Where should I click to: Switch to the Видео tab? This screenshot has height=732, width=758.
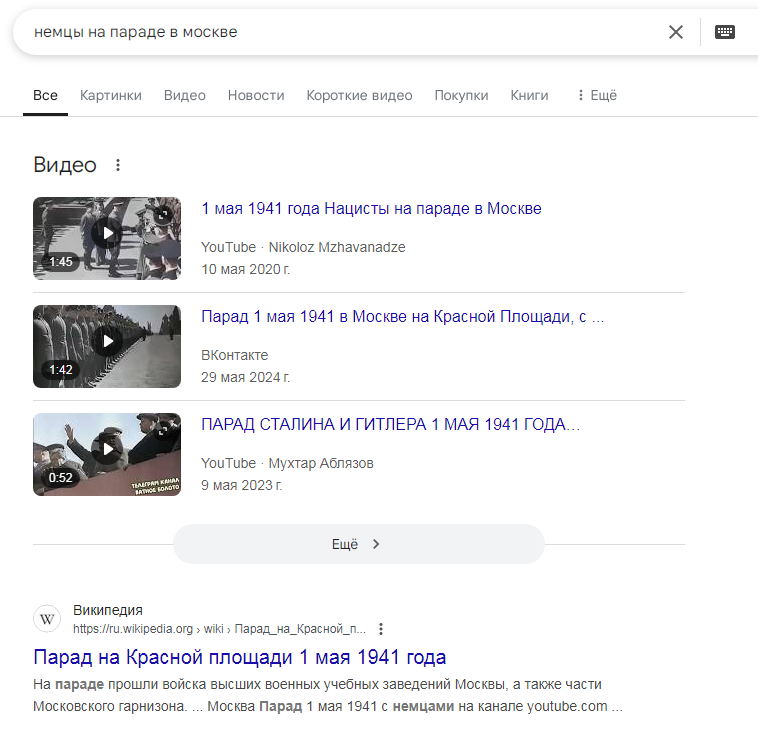point(185,95)
